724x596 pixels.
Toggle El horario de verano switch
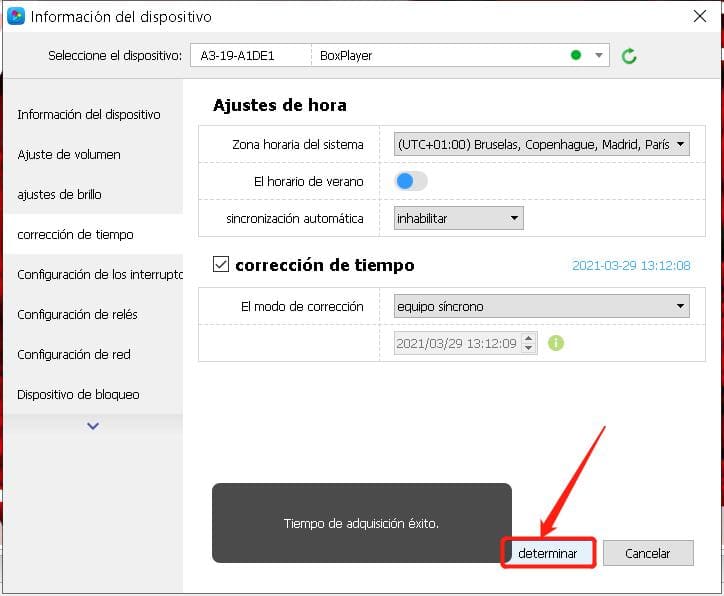pyautogui.click(x=411, y=181)
